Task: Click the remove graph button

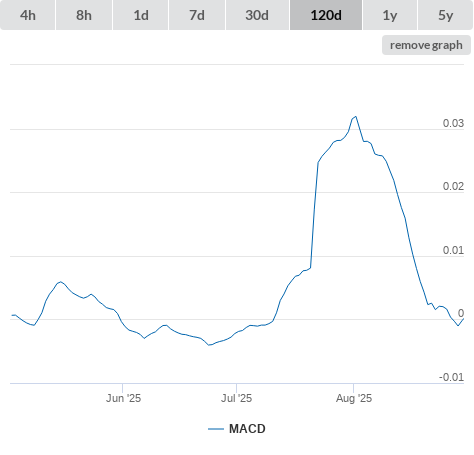Action: [x=426, y=45]
